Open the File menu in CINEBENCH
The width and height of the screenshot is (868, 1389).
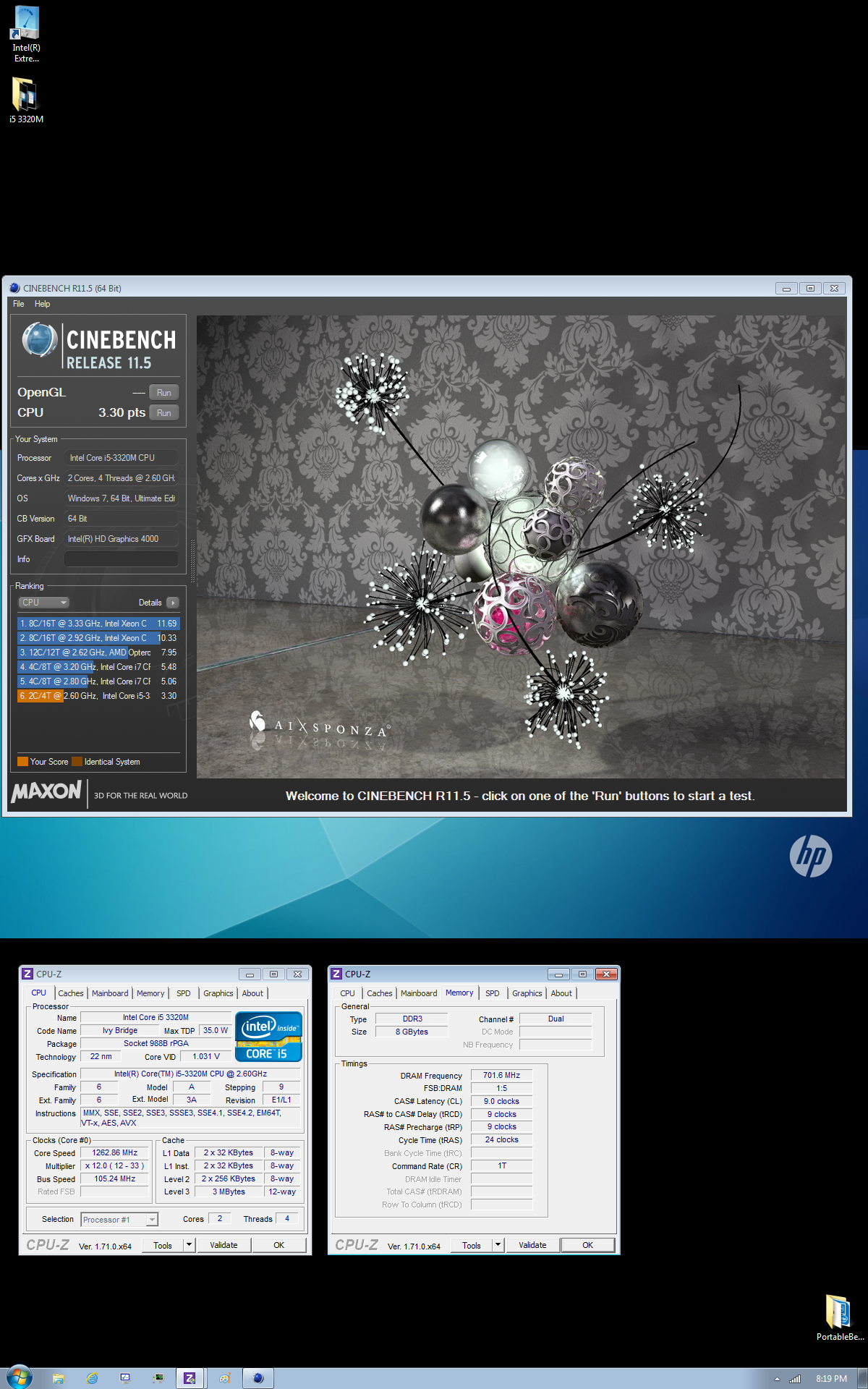(19, 304)
